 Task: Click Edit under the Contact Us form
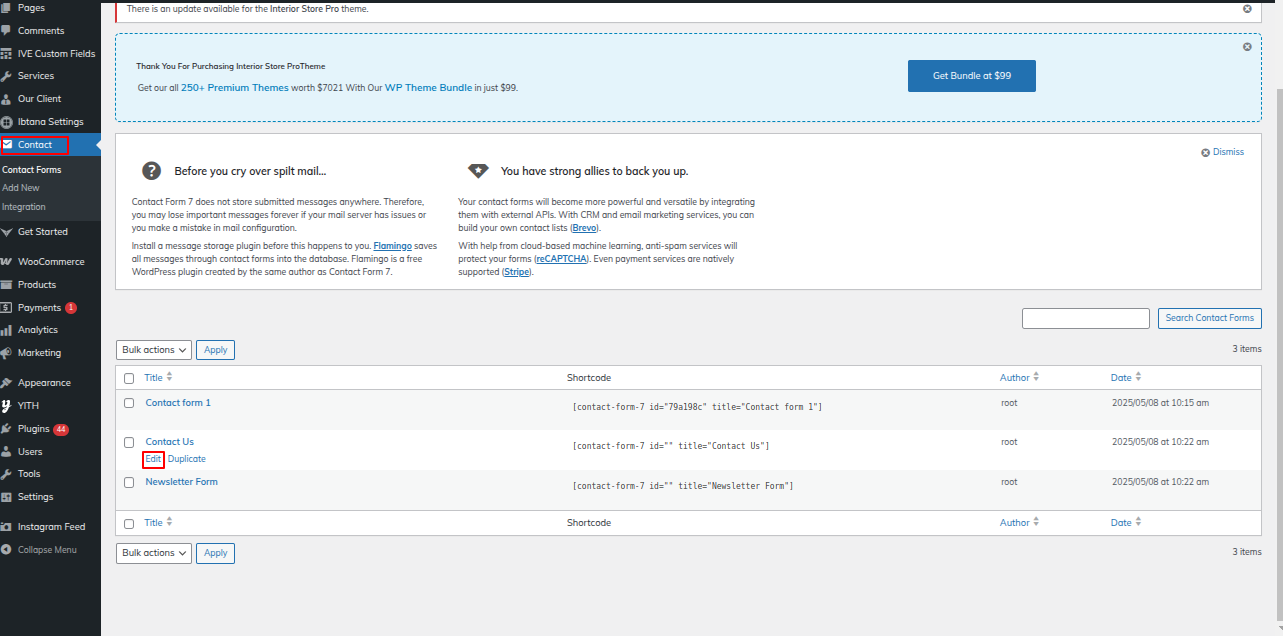[x=153, y=459]
